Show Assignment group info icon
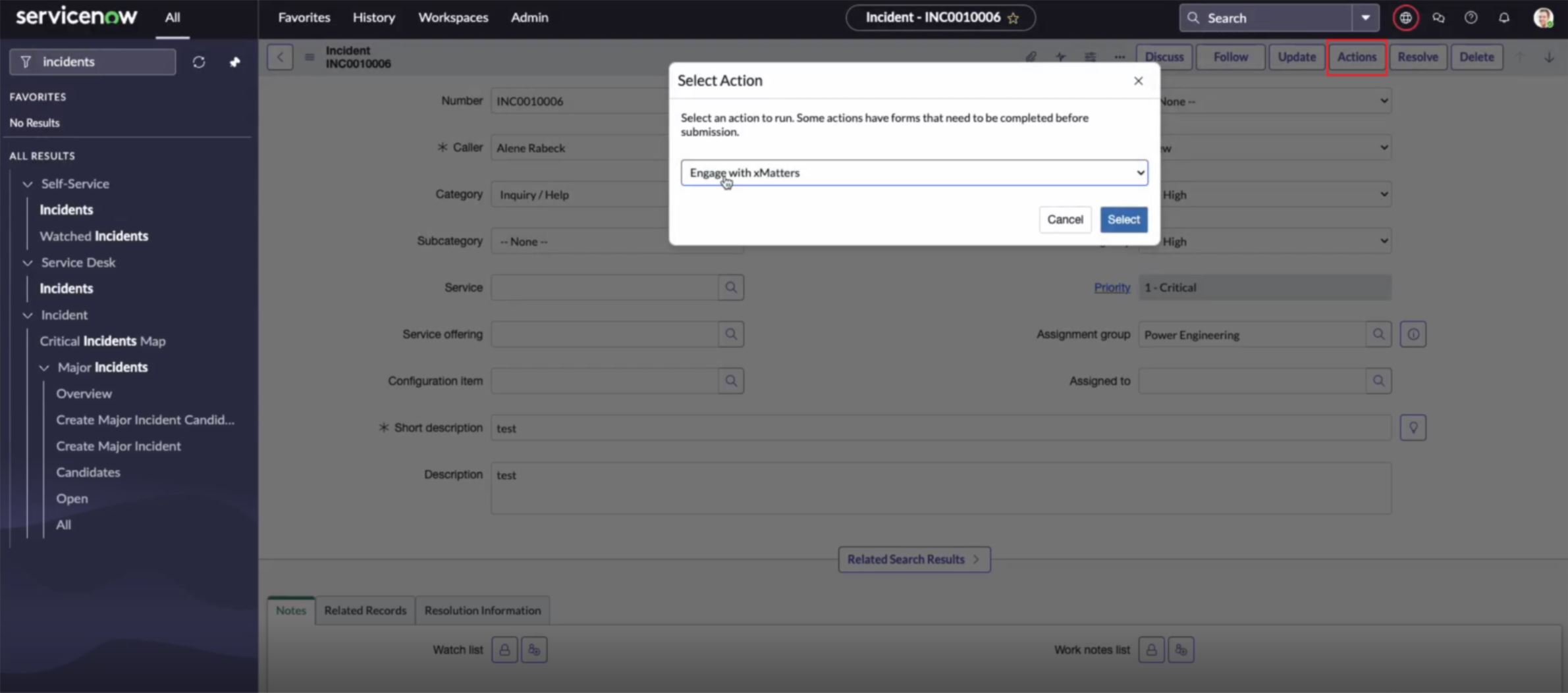 1413,334
